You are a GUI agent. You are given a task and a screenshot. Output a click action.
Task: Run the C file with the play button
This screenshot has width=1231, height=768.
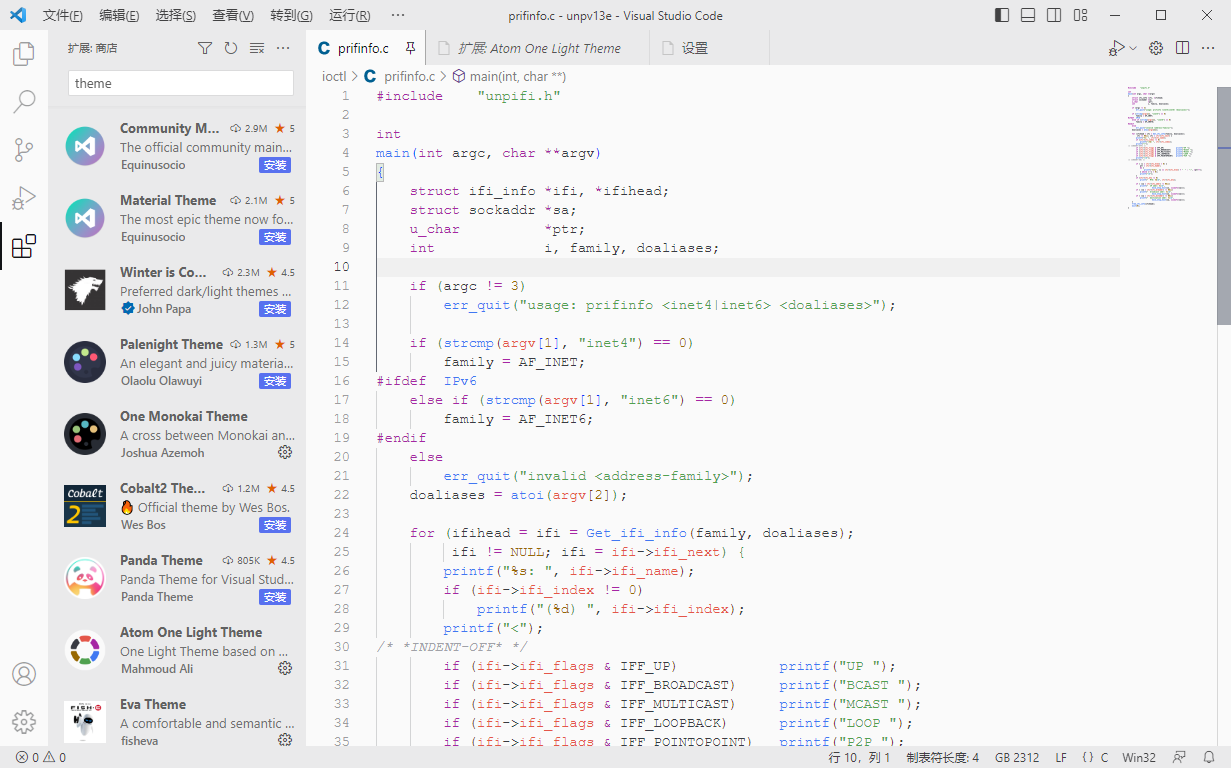coord(1115,48)
